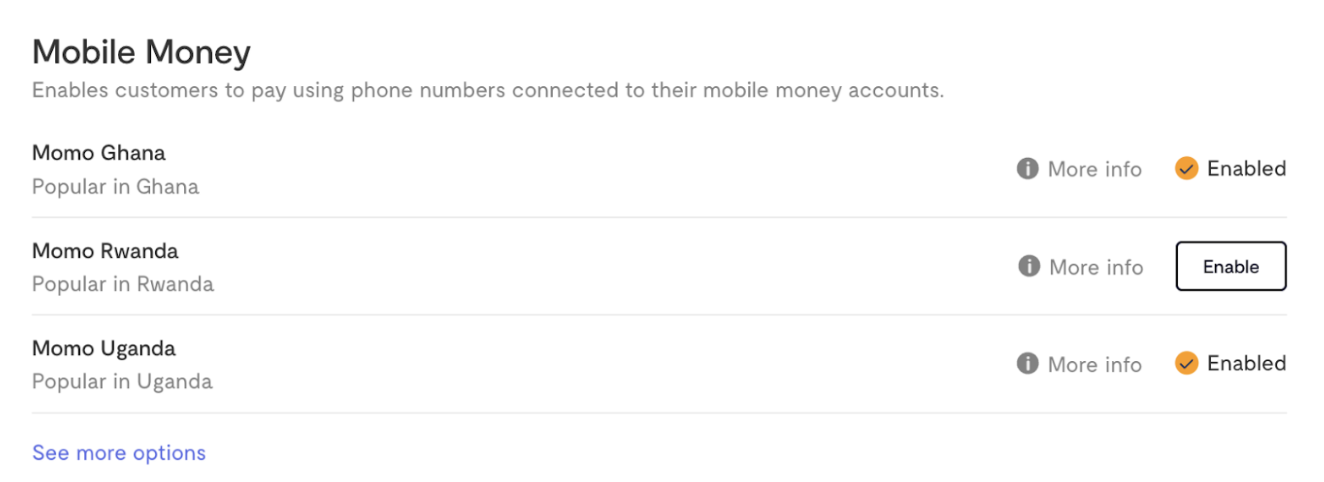Click the Mobile Money description text
Image resolution: width=1324 pixels, height=482 pixels.
(x=488, y=91)
